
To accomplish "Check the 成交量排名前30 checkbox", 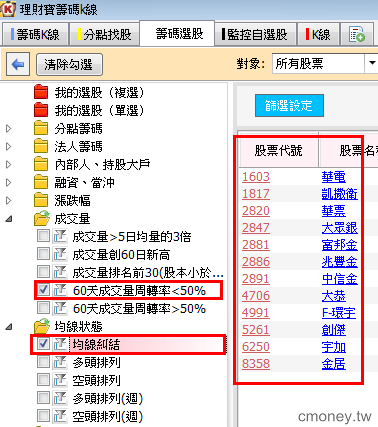I will point(43,272).
